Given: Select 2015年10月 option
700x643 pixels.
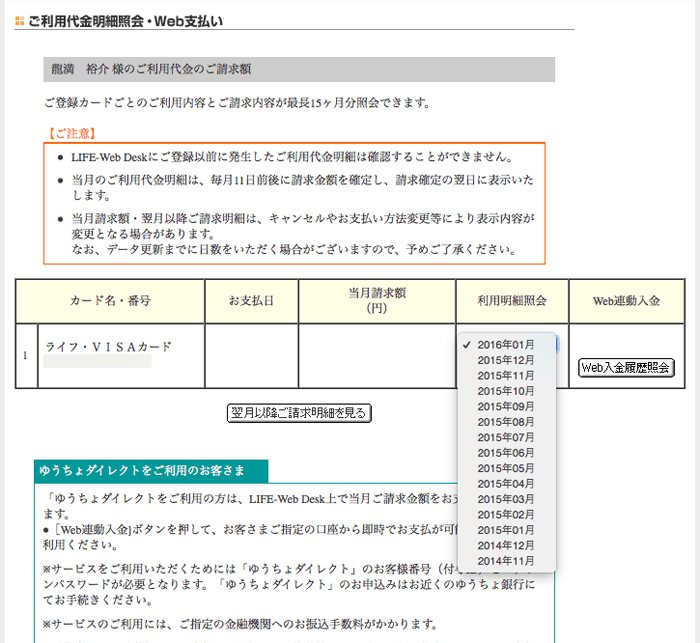Looking at the screenshot, I should tap(506, 391).
